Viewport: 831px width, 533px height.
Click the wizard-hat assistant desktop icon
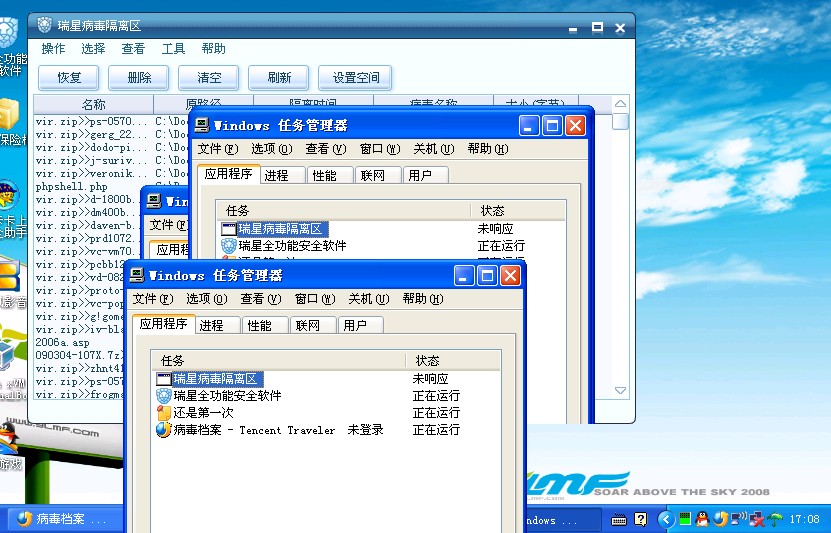tap(9, 196)
